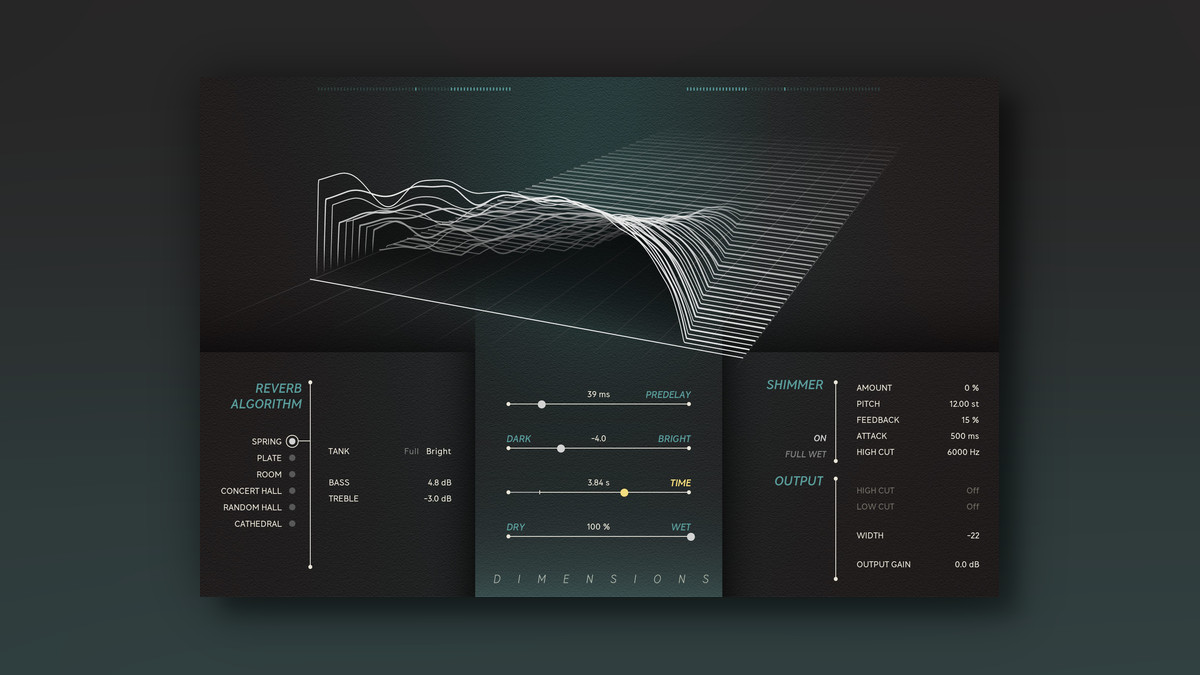This screenshot has height=675, width=1200.
Task: Click the Dry/Wet slider handle
Action: (691, 536)
